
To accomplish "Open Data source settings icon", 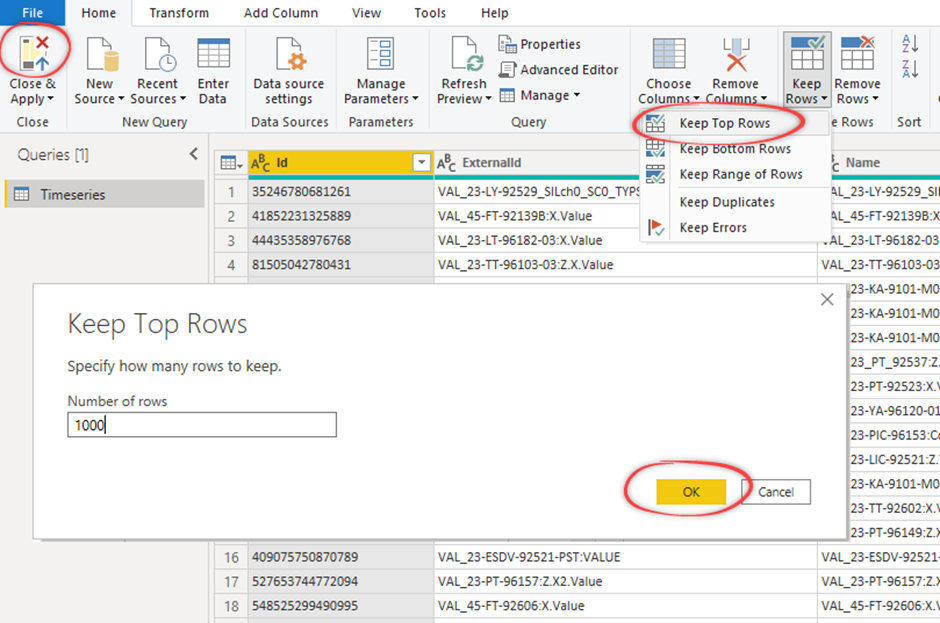I will 290,54.
